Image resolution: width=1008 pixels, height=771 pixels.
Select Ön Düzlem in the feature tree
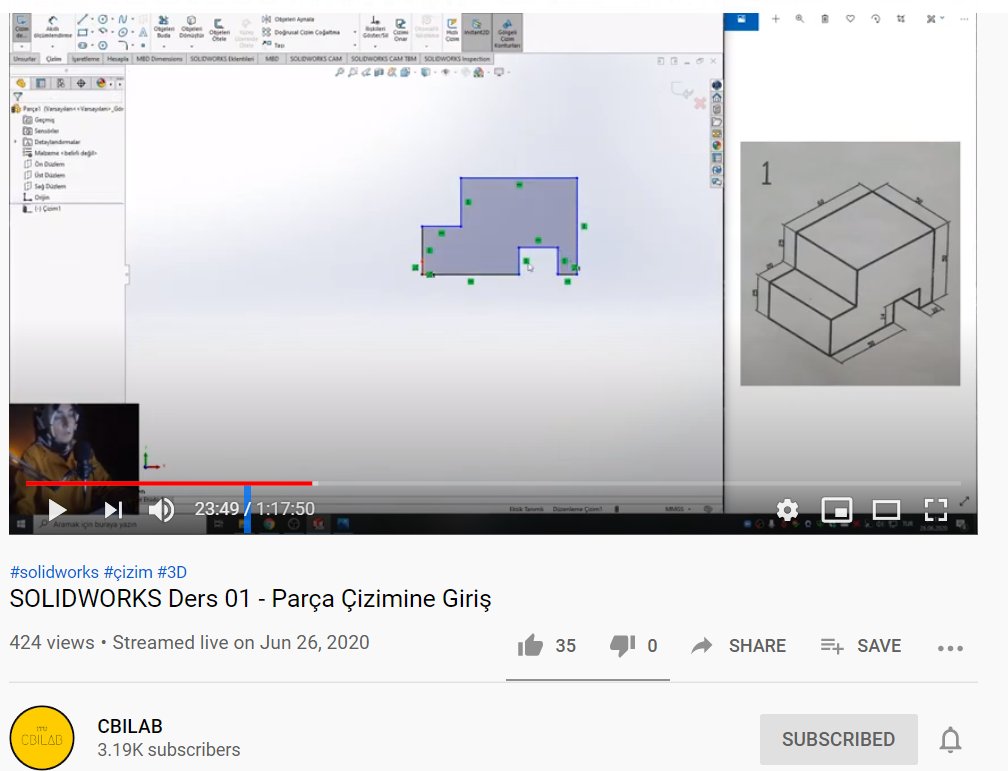click(x=44, y=164)
